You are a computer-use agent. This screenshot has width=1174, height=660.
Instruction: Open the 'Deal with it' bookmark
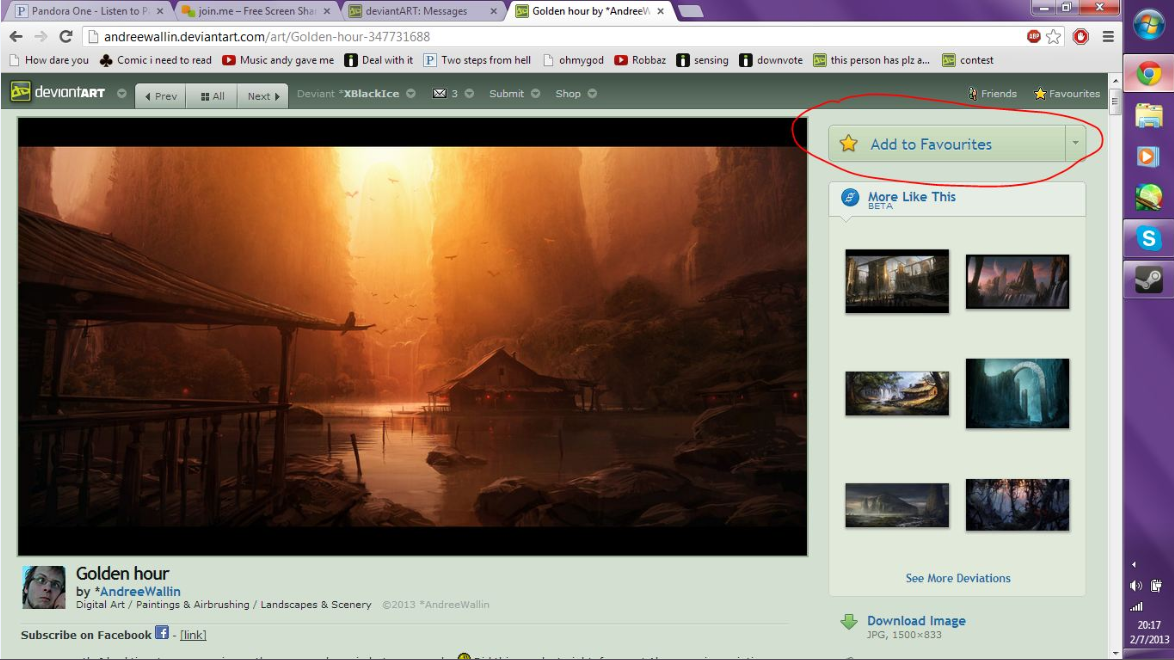pyautogui.click(x=379, y=60)
